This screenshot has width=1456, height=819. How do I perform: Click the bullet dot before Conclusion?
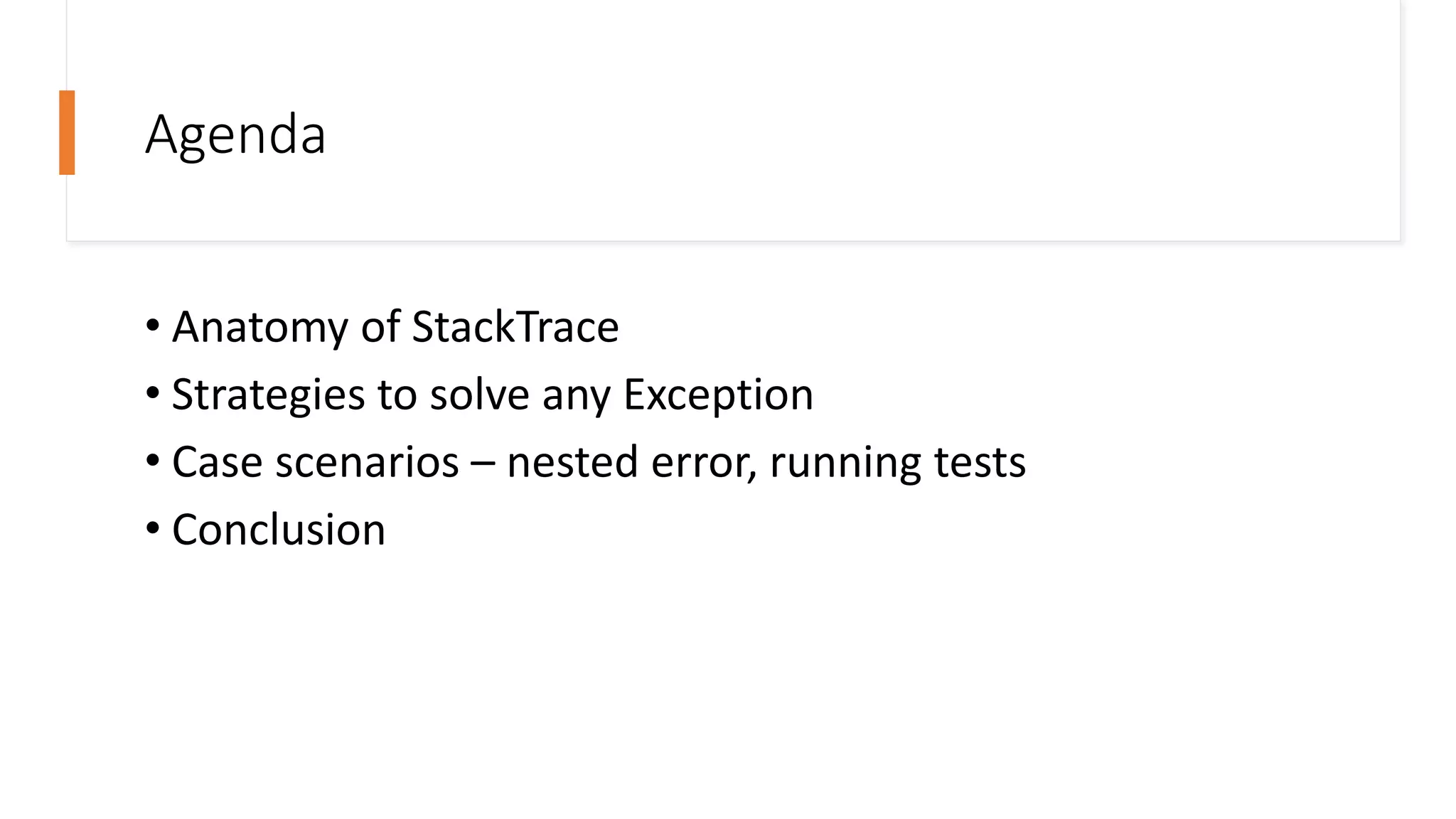(x=152, y=529)
